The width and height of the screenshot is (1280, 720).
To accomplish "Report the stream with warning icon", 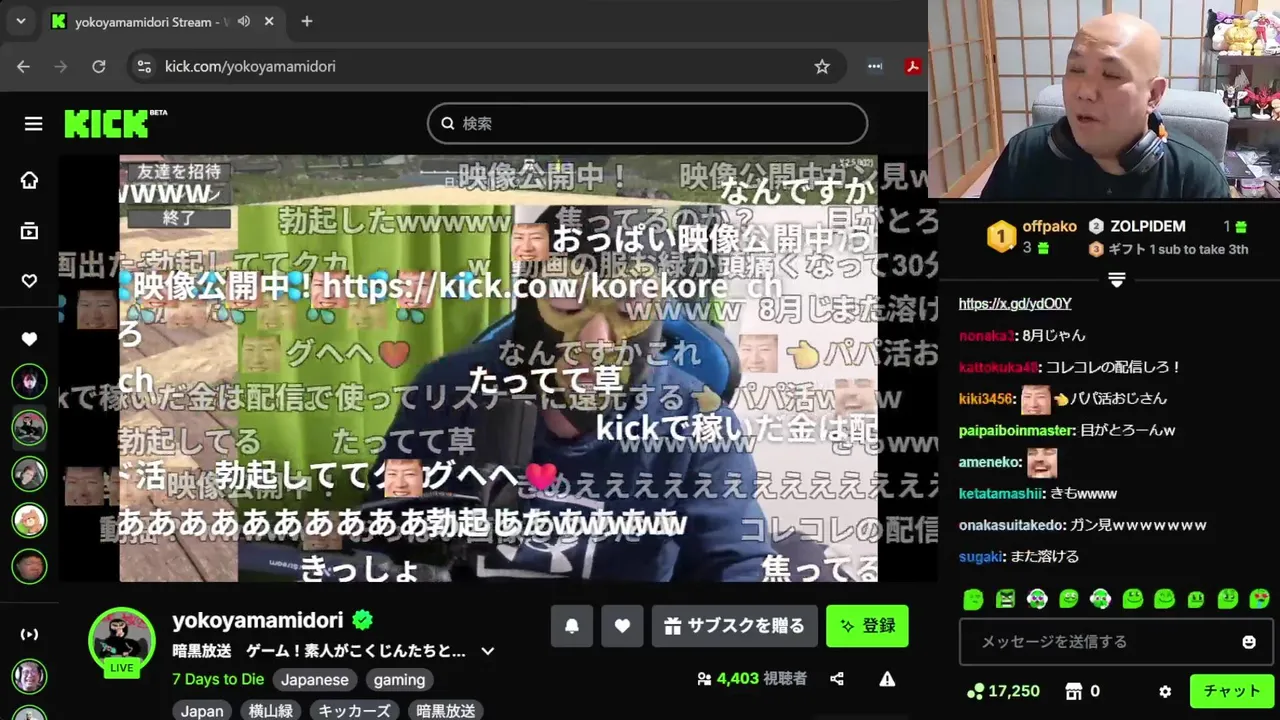I will tap(887, 679).
